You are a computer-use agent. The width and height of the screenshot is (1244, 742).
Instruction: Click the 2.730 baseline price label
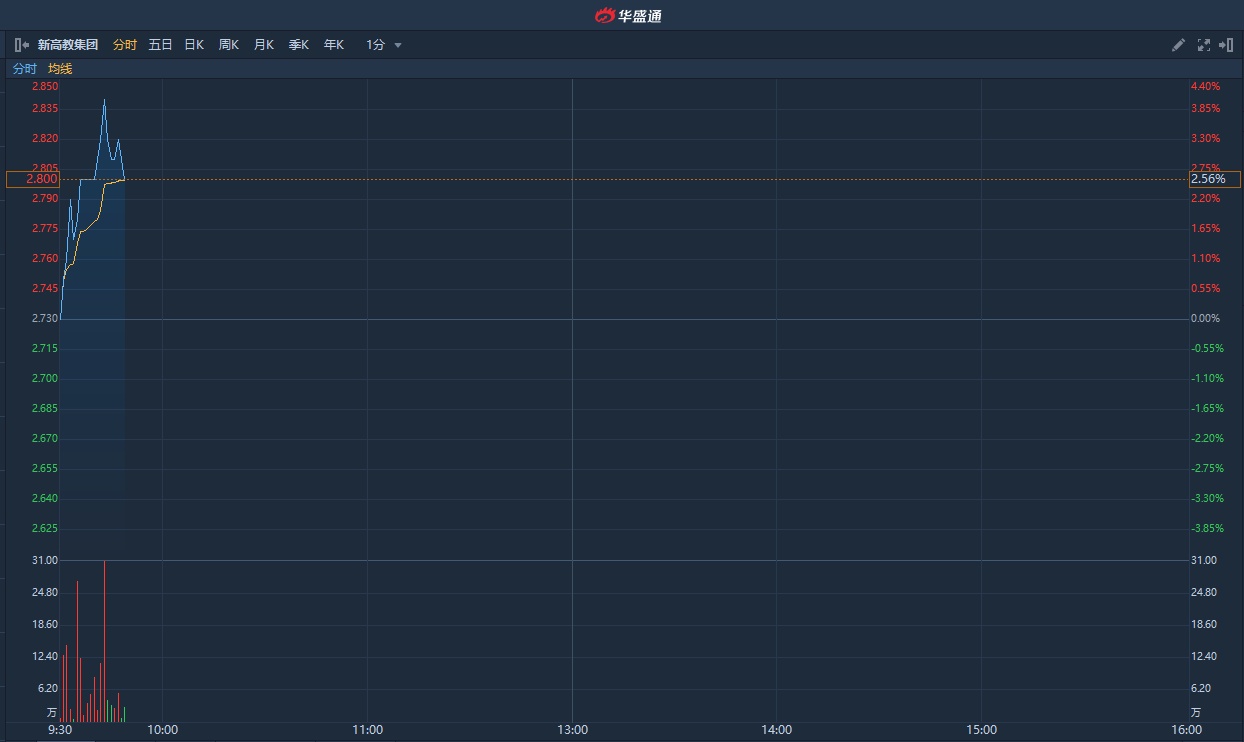click(45, 318)
